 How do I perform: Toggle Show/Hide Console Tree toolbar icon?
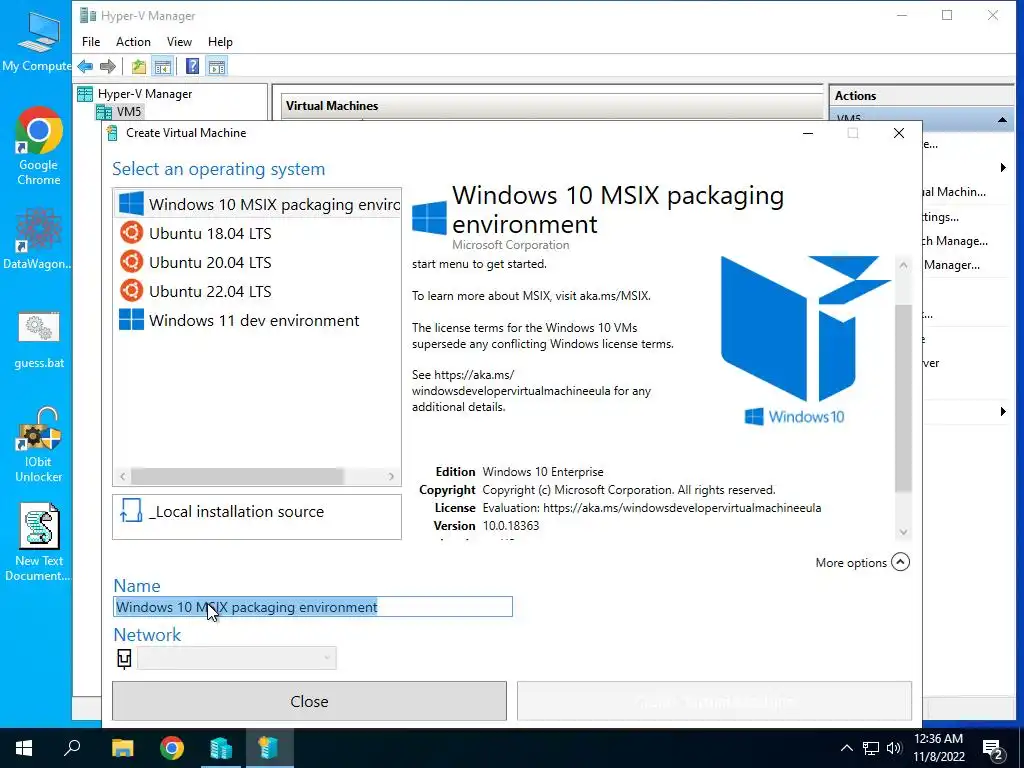pos(163,66)
